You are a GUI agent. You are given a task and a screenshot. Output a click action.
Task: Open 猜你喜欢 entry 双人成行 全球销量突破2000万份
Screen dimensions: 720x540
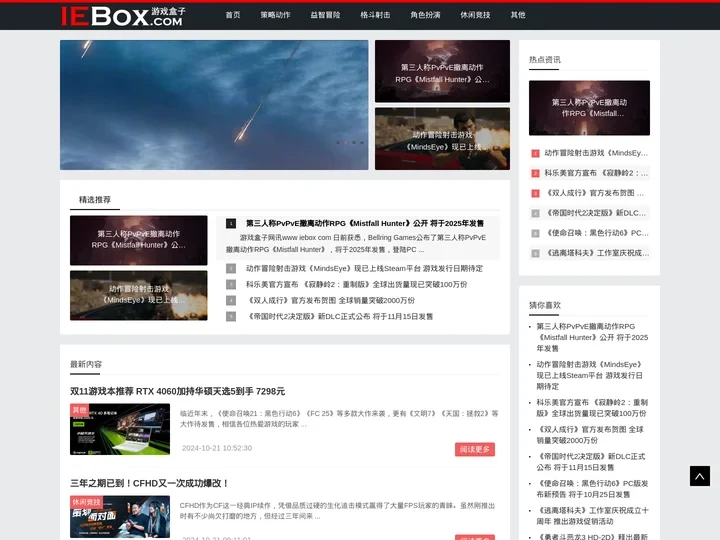tap(590, 435)
